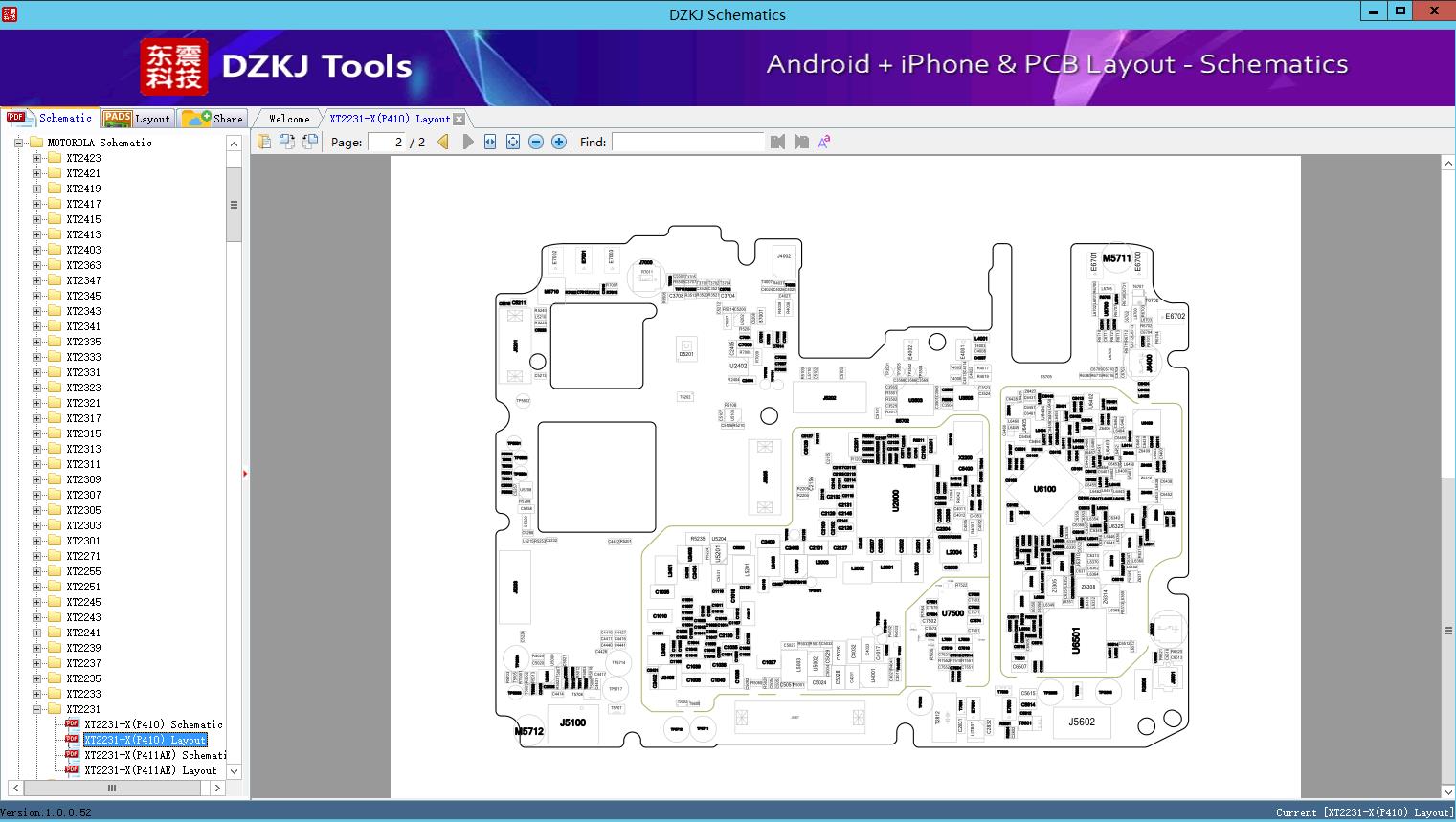
Task: Click the find next icon
Action: tap(801, 142)
